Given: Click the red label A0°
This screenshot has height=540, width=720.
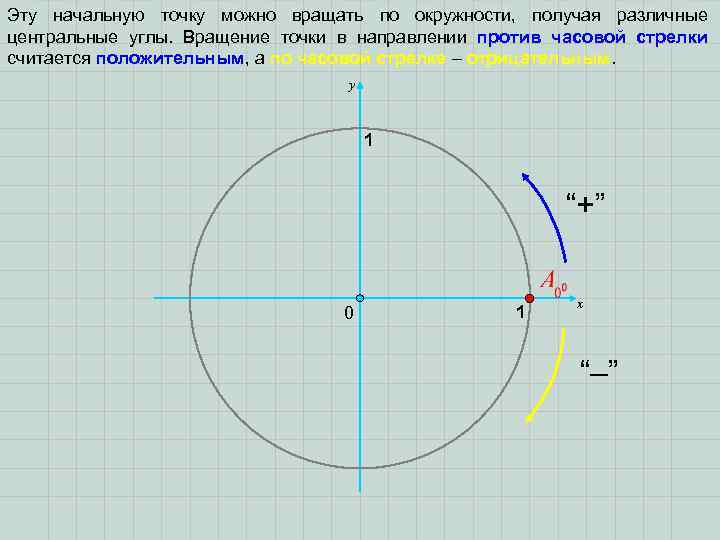Looking at the screenshot, I should point(554,283).
